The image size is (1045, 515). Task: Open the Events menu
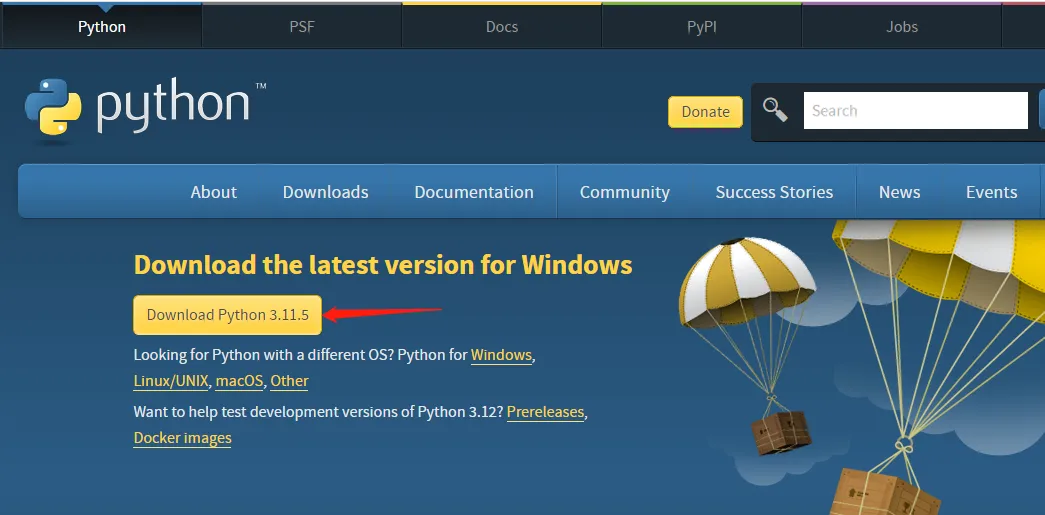[991, 192]
